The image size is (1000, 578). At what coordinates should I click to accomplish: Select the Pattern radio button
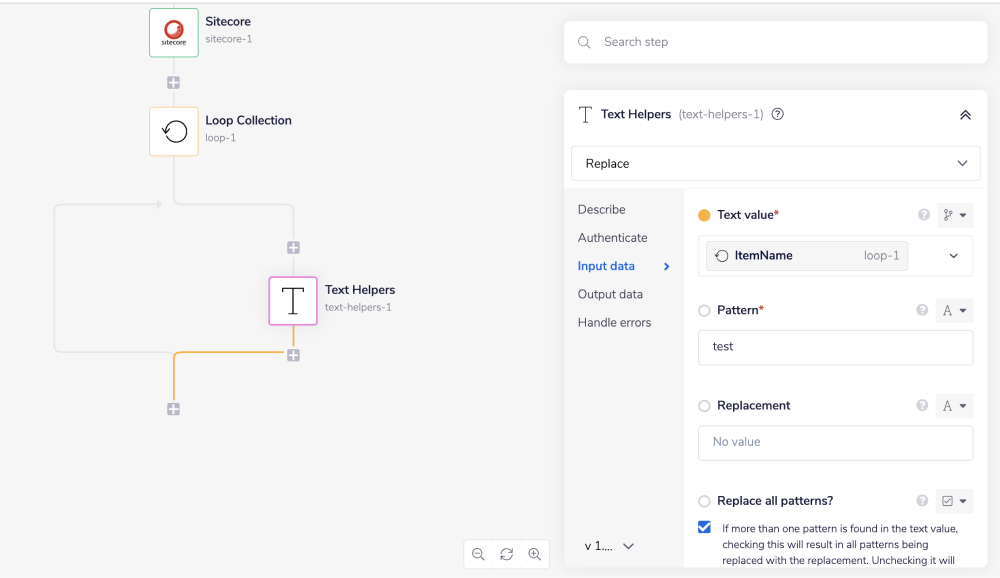pyautogui.click(x=704, y=311)
